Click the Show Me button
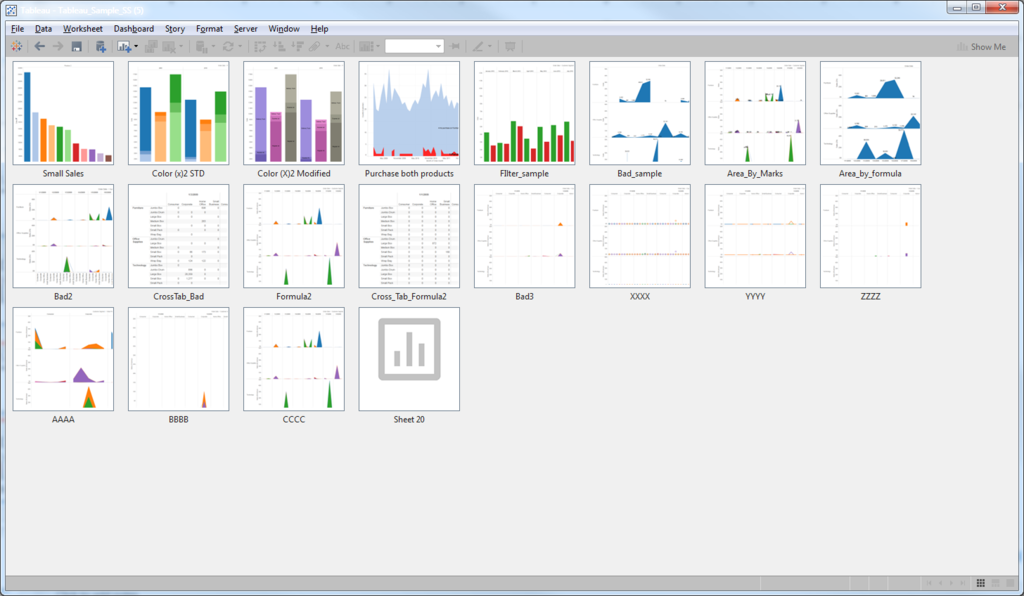The image size is (1024, 596). point(982,47)
